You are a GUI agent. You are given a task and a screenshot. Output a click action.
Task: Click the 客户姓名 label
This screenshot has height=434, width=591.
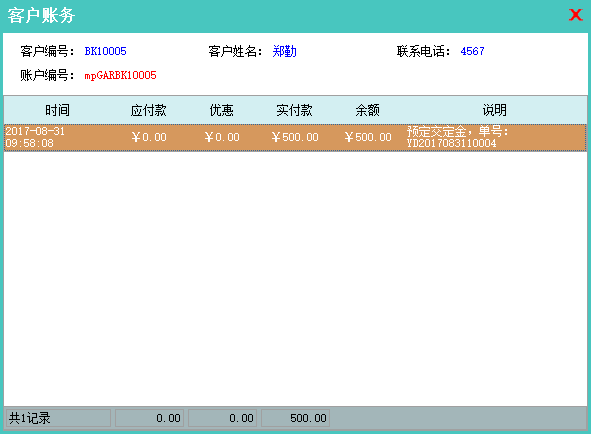pos(236,51)
